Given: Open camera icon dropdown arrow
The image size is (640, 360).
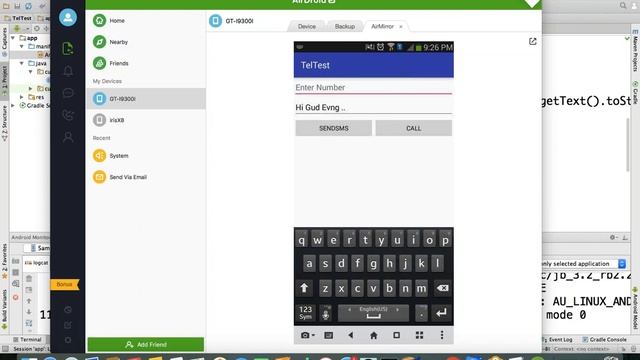Looking at the screenshot, I should point(313,336).
